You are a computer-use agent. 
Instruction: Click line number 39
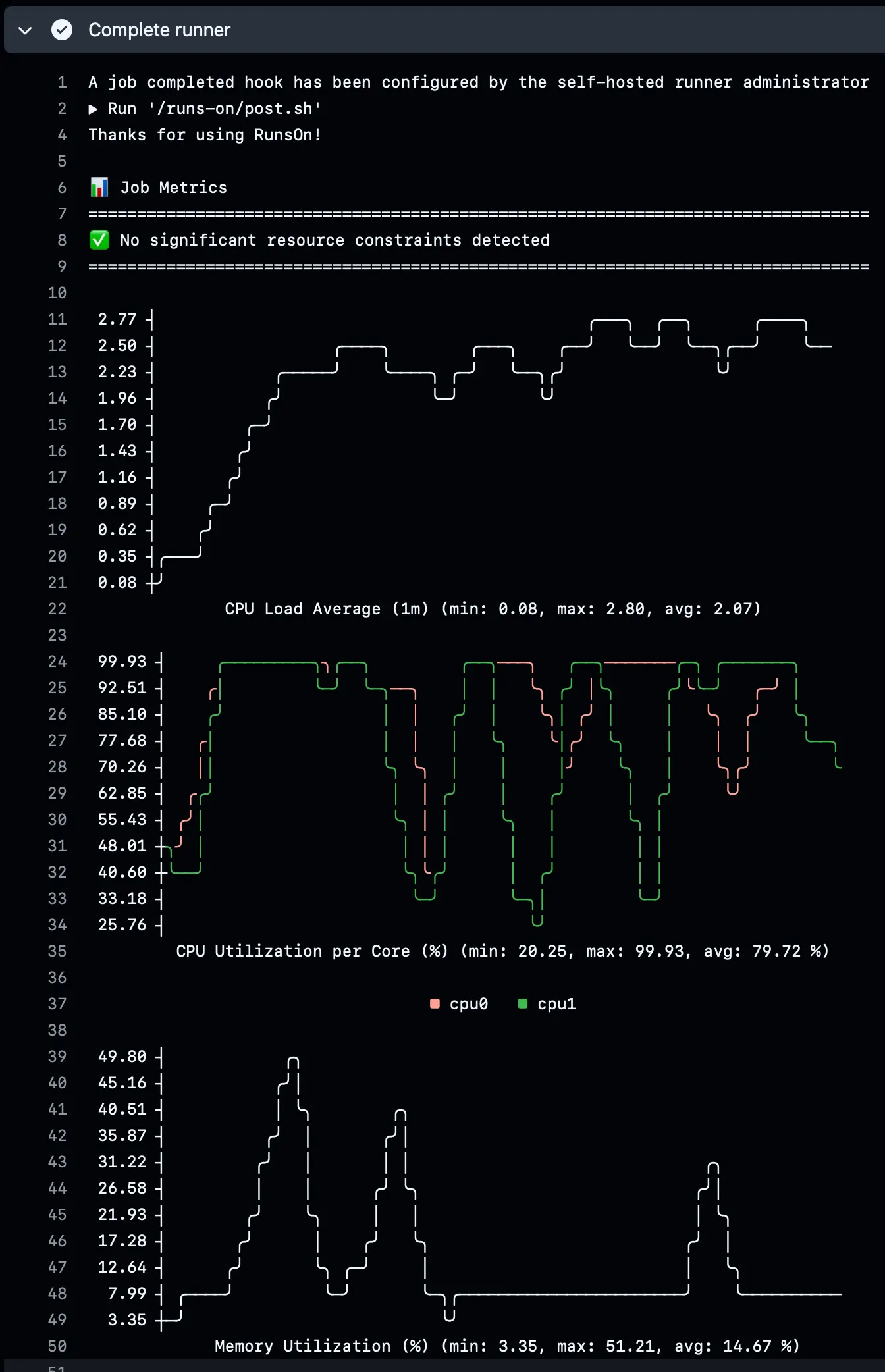[x=57, y=1057]
